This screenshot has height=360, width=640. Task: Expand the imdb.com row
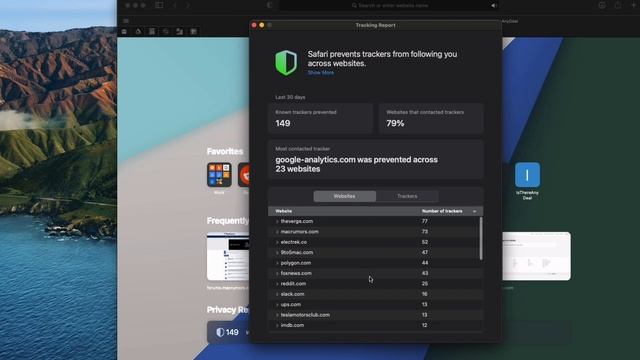coord(277,325)
